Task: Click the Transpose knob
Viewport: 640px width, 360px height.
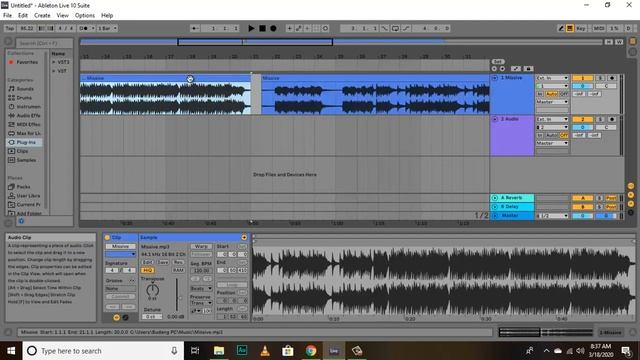Action: click(152, 290)
